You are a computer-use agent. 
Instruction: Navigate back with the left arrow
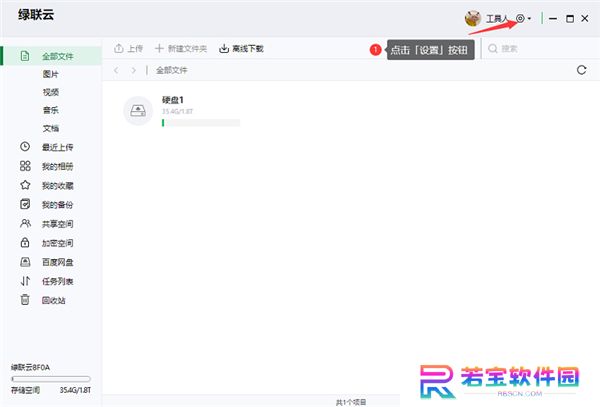tap(116, 70)
